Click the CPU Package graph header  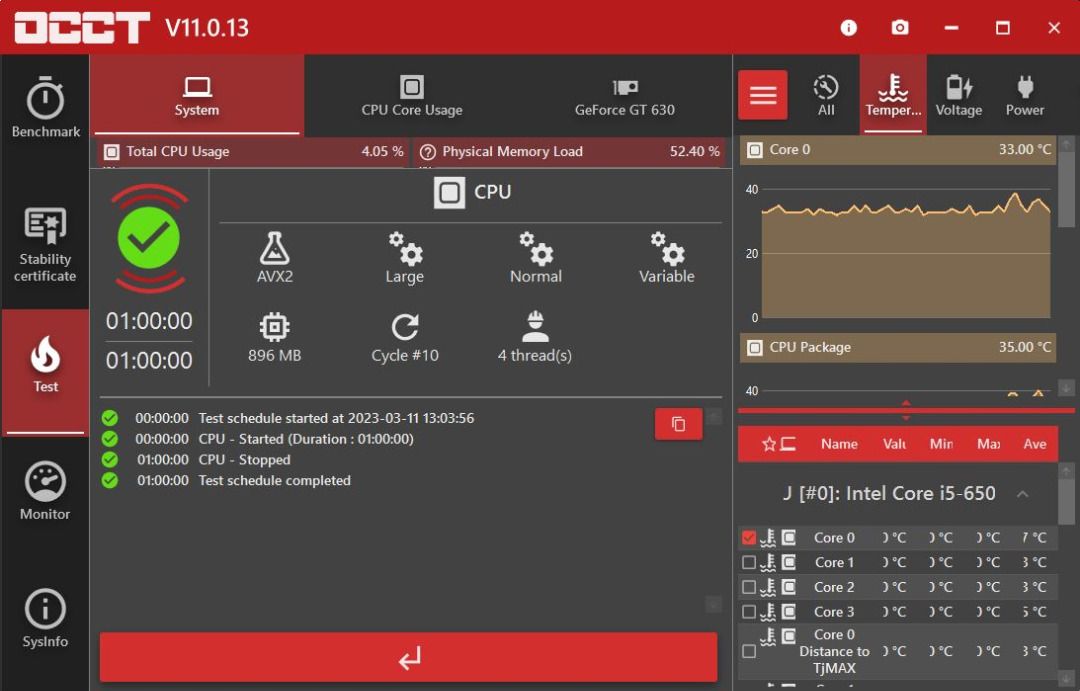coord(897,347)
